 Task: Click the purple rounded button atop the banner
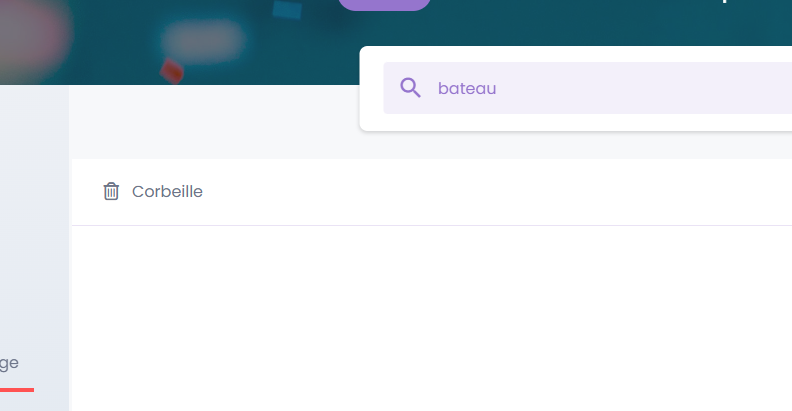[384, 5]
